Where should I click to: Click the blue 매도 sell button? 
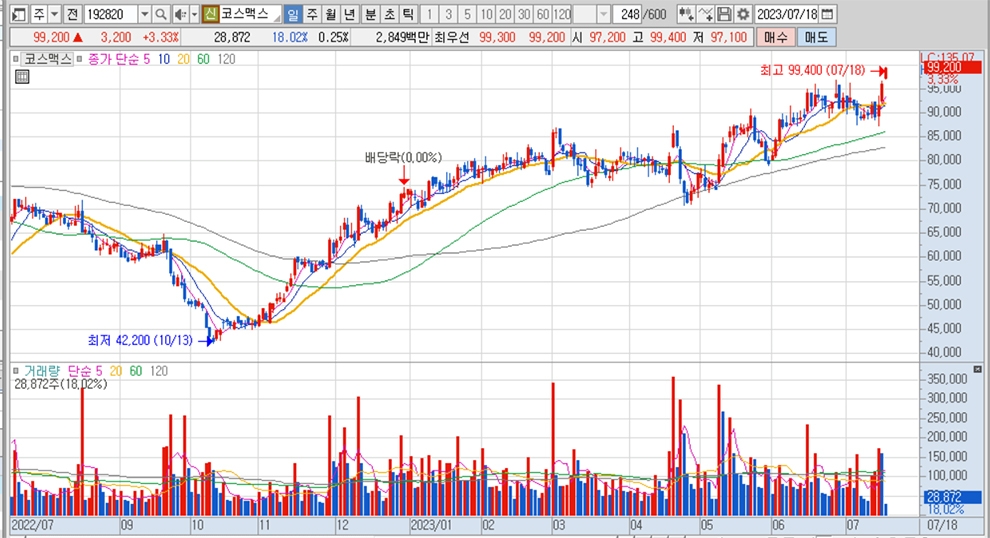pos(816,36)
